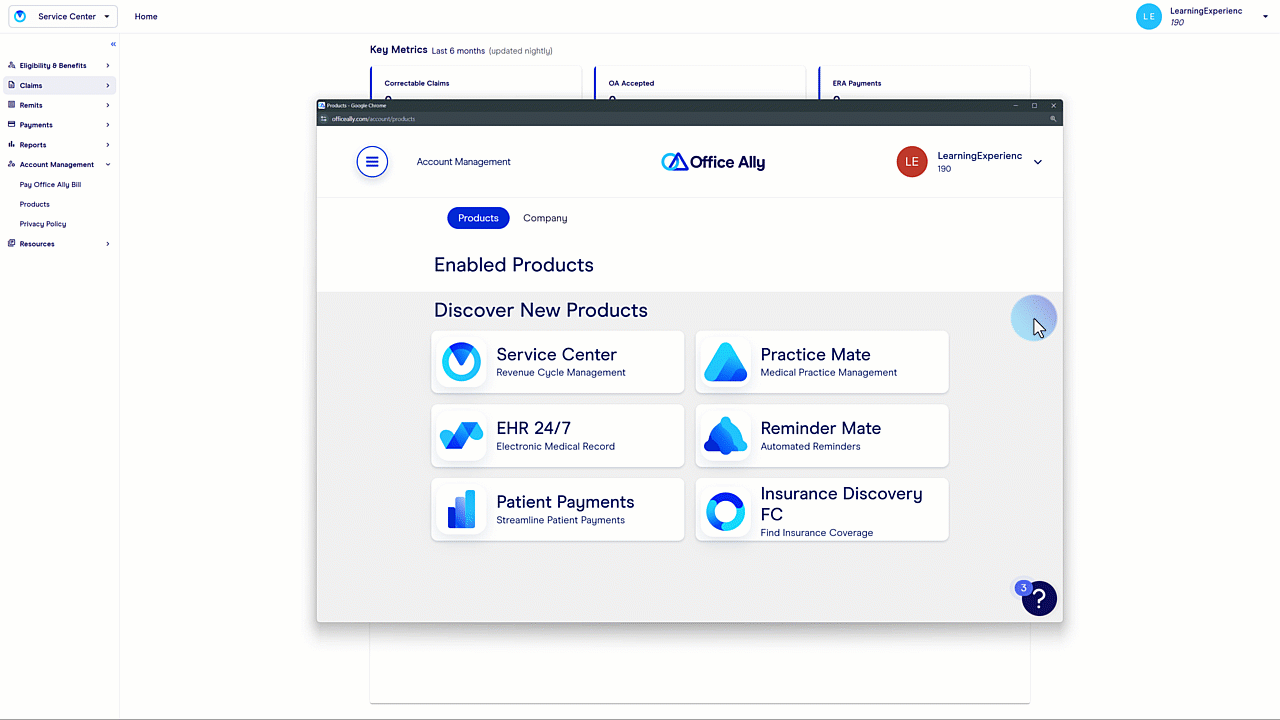Click the blue LE avatar in the main window
Image resolution: width=1280 pixels, height=720 pixels.
click(1149, 16)
